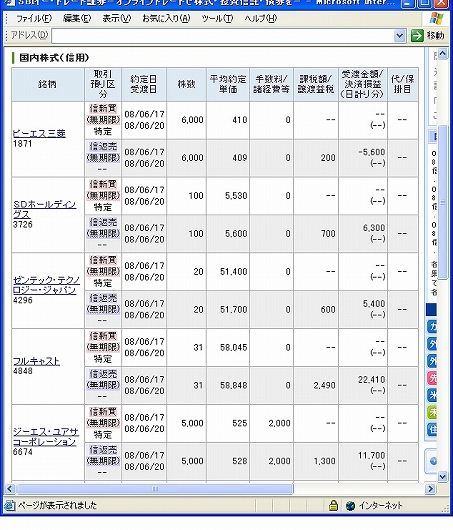This screenshot has height=530, width=453.
Task: Click the horizontal scrollbar right arrow
Action: point(430,489)
